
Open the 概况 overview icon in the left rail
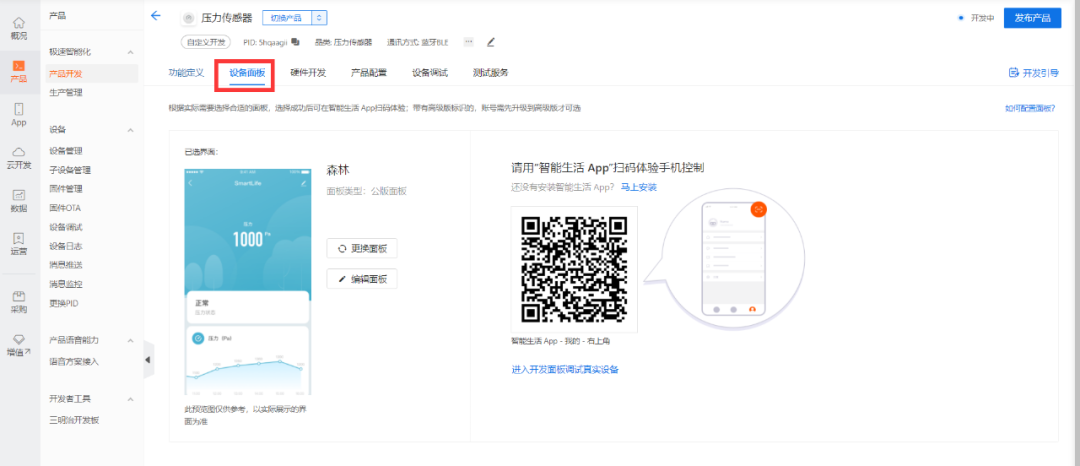coord(19,23)
